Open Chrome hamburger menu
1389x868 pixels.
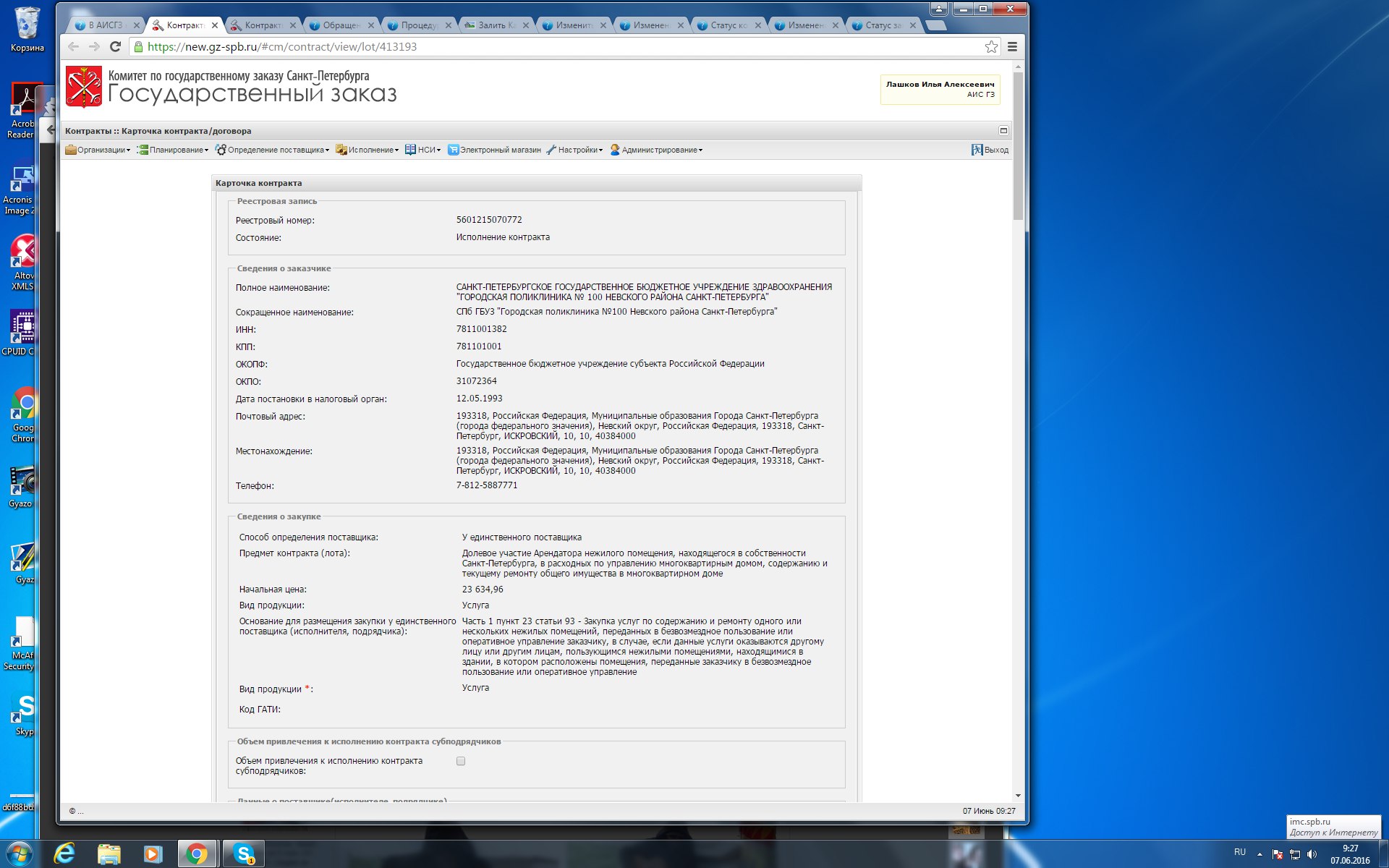[1012, 46]
